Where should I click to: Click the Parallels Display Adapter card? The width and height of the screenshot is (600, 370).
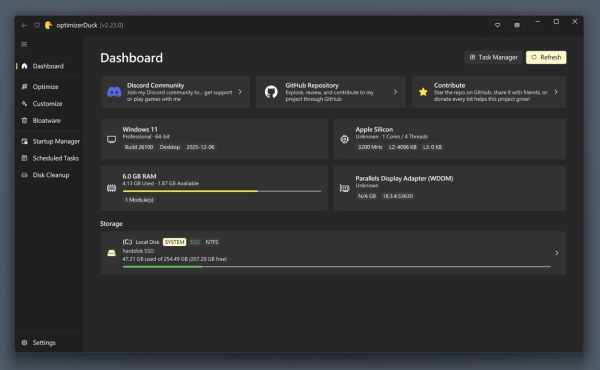pyautogui.click(x=450, y=188)
